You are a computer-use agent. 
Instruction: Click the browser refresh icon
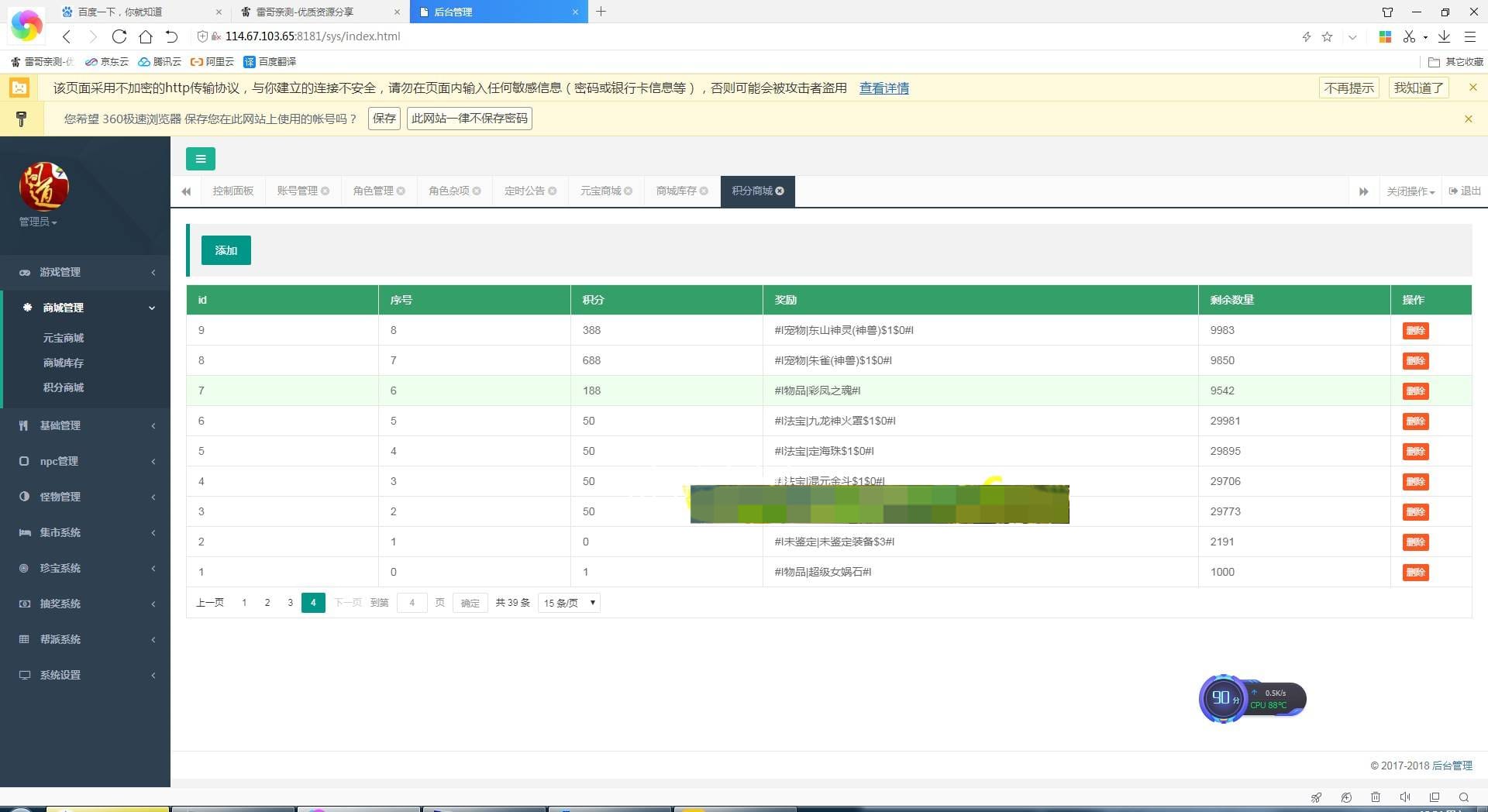[x=119, y=36]
